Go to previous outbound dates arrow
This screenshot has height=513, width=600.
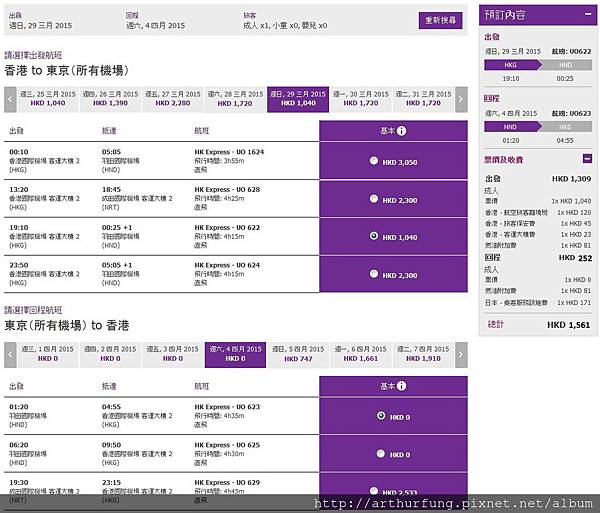[x=10, y=99]
